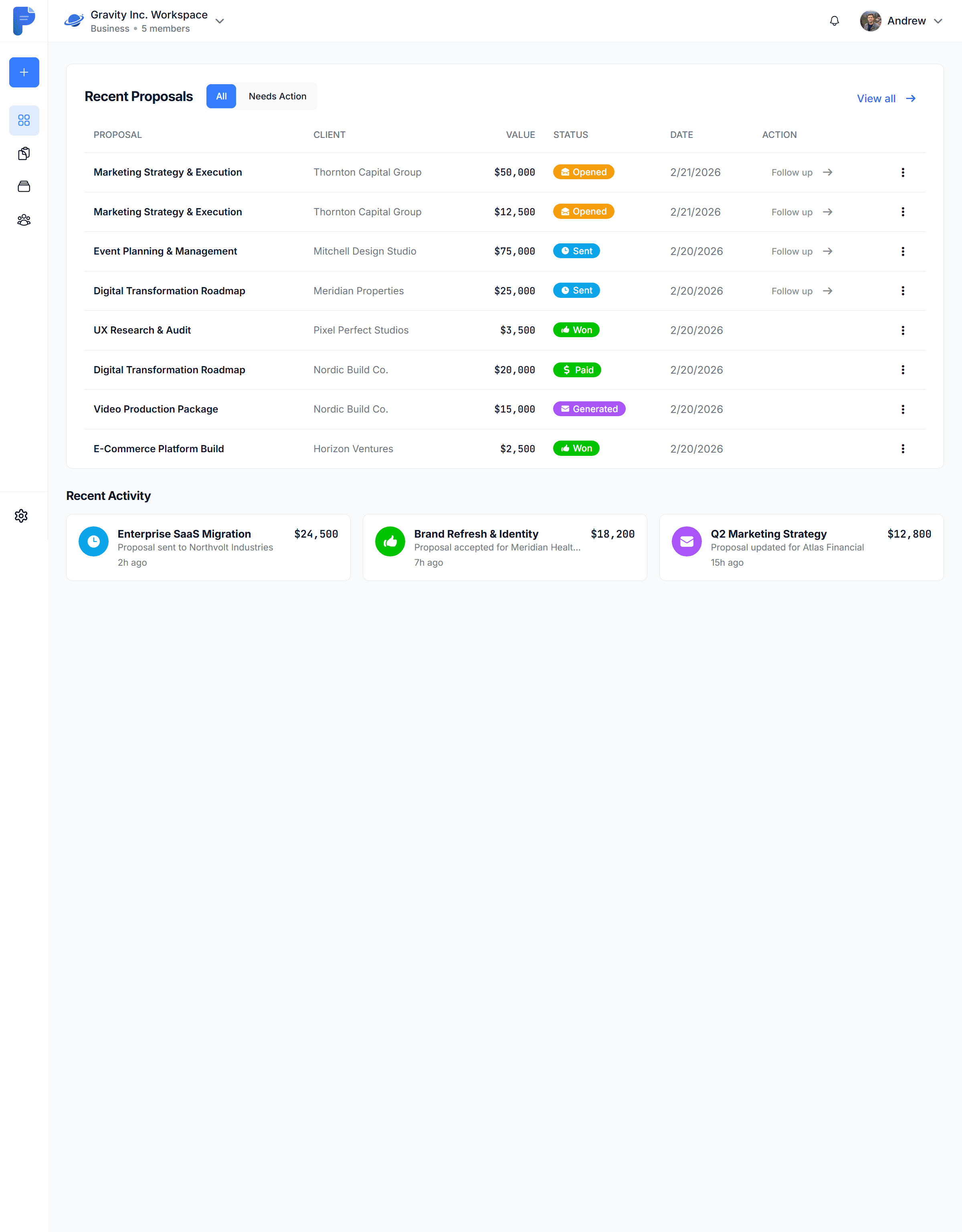Click the notification bell icon

pyautogui.click(x=834, y=21)
